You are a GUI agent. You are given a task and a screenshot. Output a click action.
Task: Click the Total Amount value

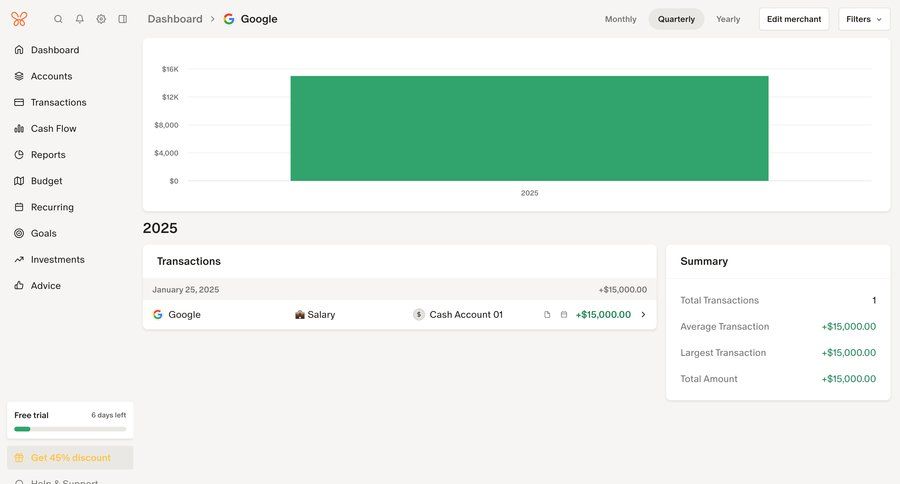[848, 379]
